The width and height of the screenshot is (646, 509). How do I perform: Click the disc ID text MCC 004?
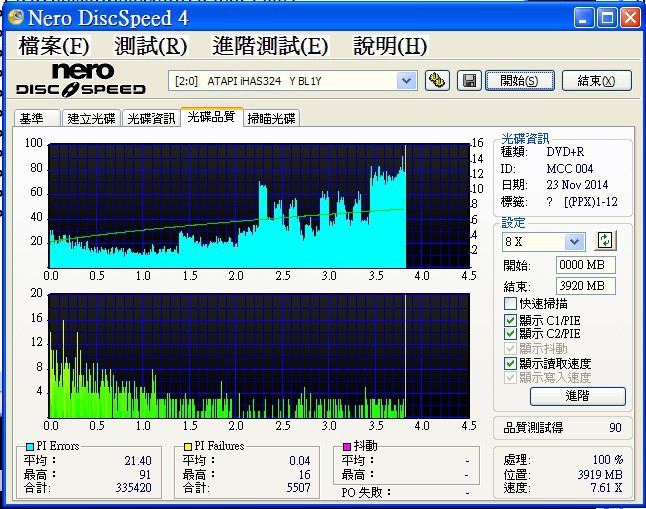coord(570,169)
